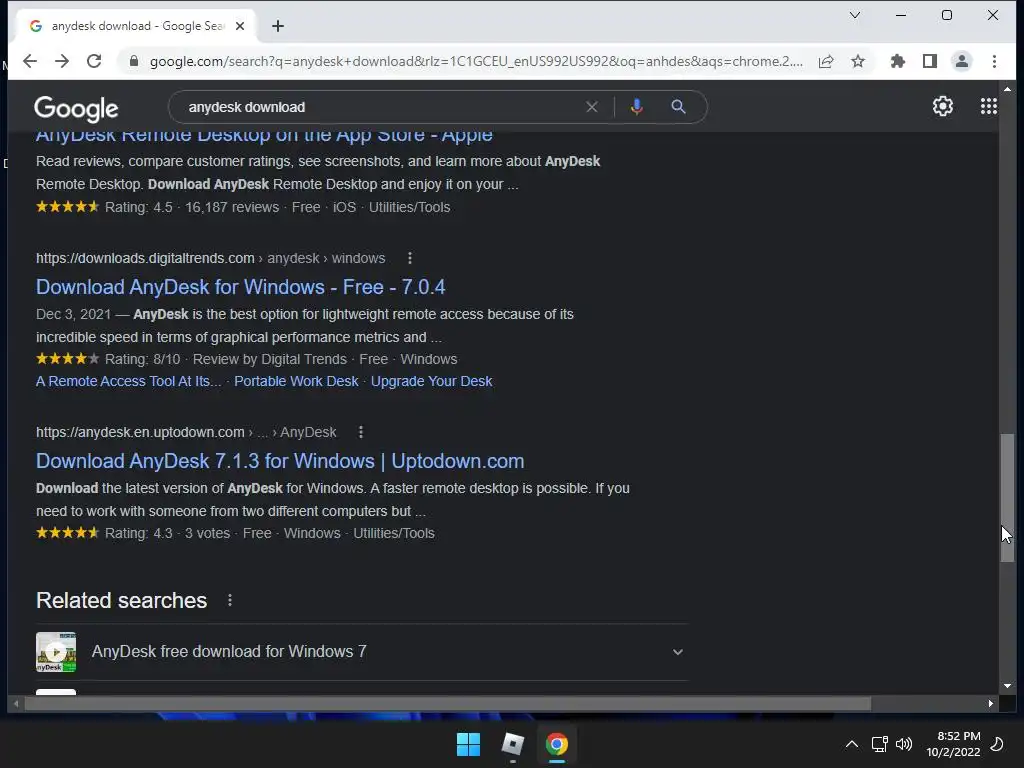Open the Roblox taskbar app

click(x=513, y=744)
